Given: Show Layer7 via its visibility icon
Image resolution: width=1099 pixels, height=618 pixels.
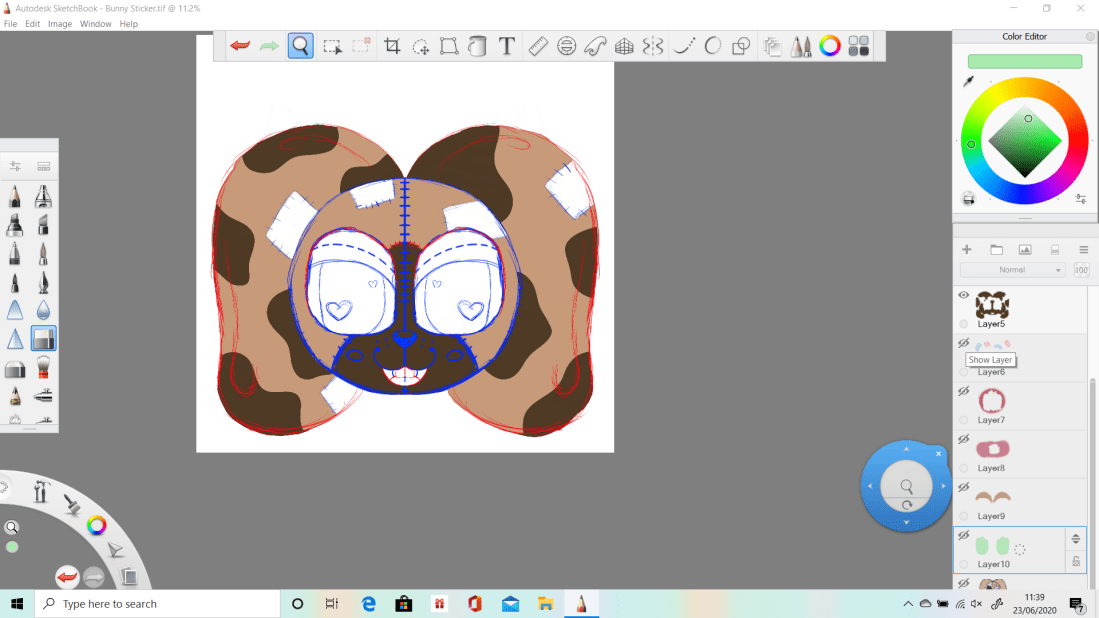Looking at the screenshot, I should (x=964, y=392).
